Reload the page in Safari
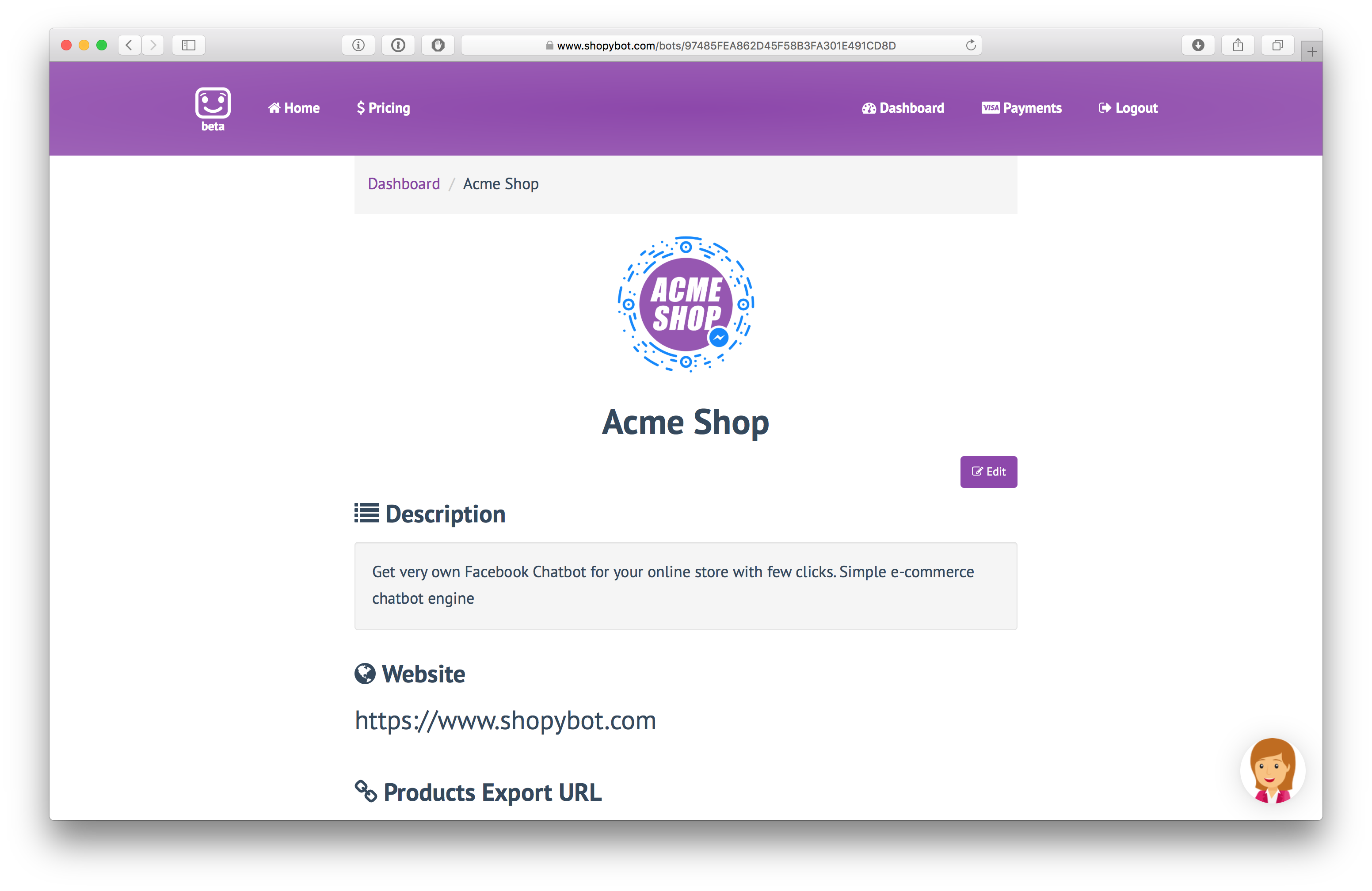This screenshot has height=891, width=1372. click(970, 45)
